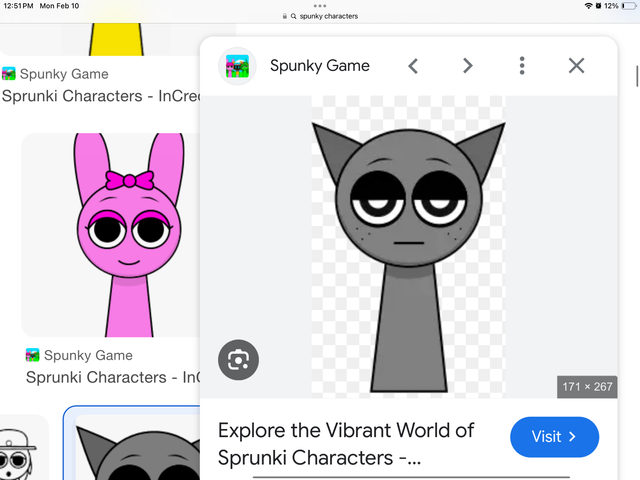
Task: Open Sprunki Characters link under yellow character
Action: pos(101,96)
